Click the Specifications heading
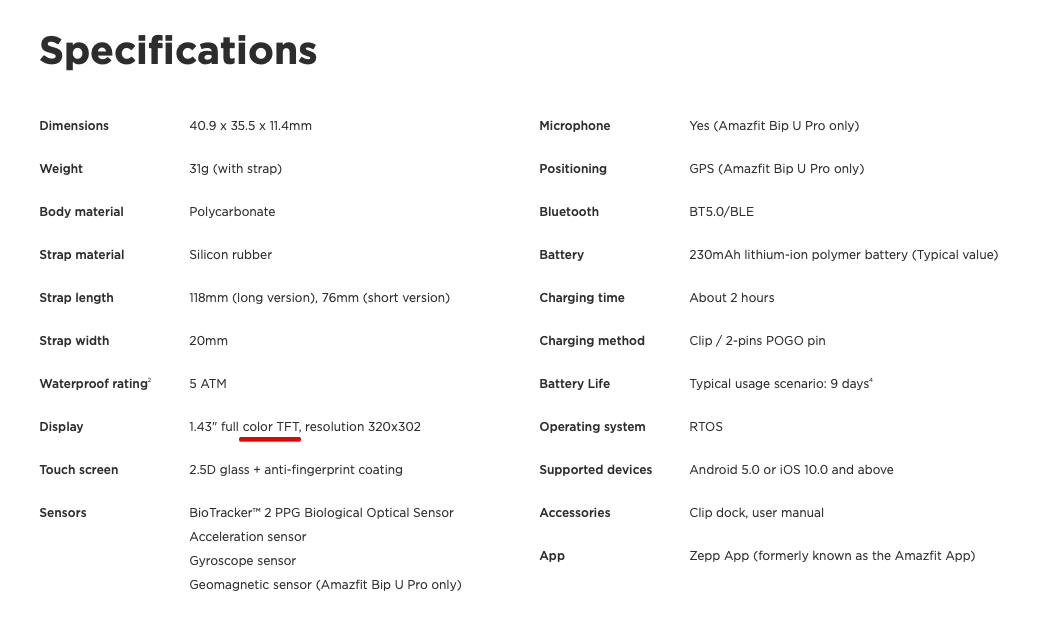 click(178, 51)
